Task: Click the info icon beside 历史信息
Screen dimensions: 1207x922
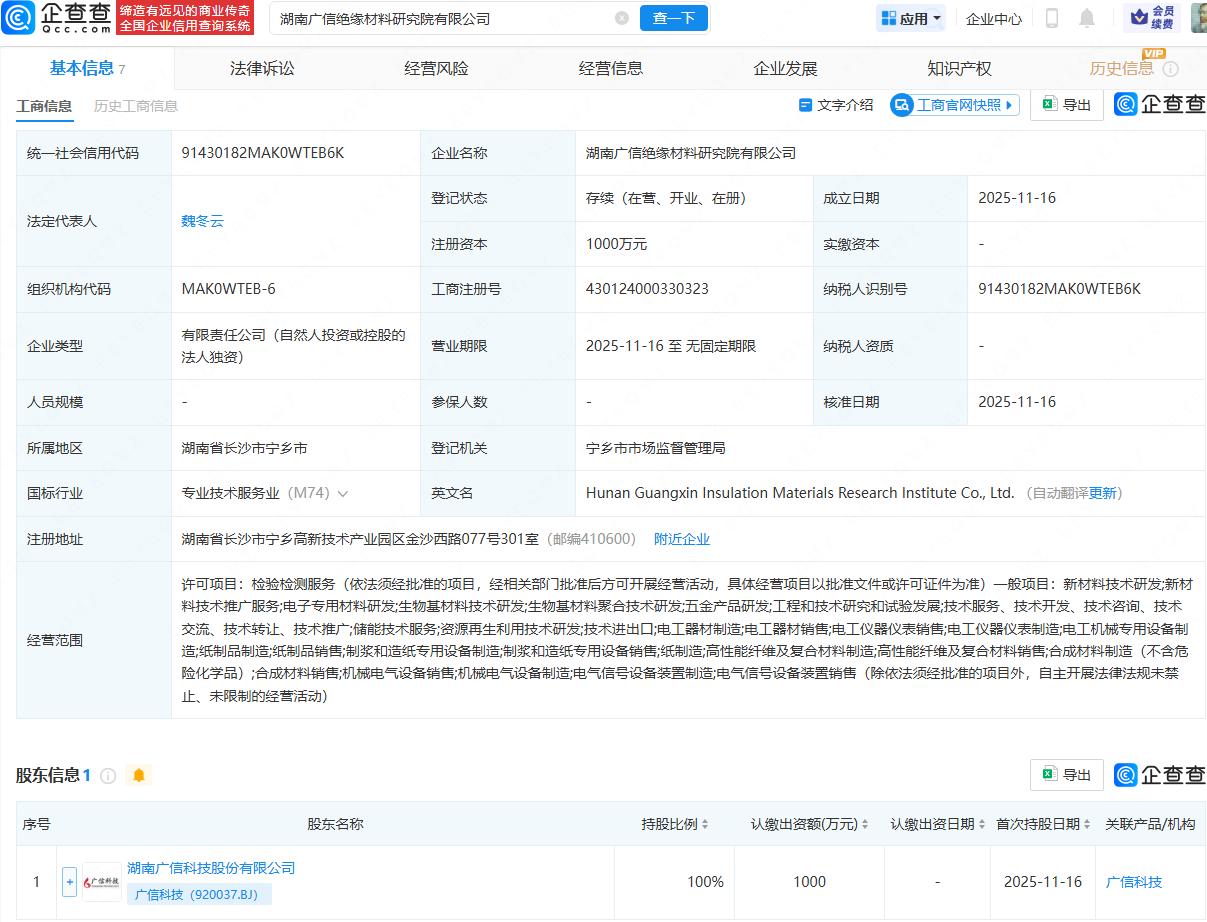Action: 1170,69
